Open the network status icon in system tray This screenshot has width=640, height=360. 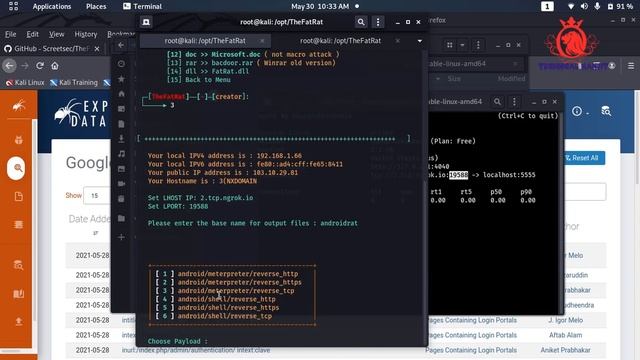click(571, 7)
